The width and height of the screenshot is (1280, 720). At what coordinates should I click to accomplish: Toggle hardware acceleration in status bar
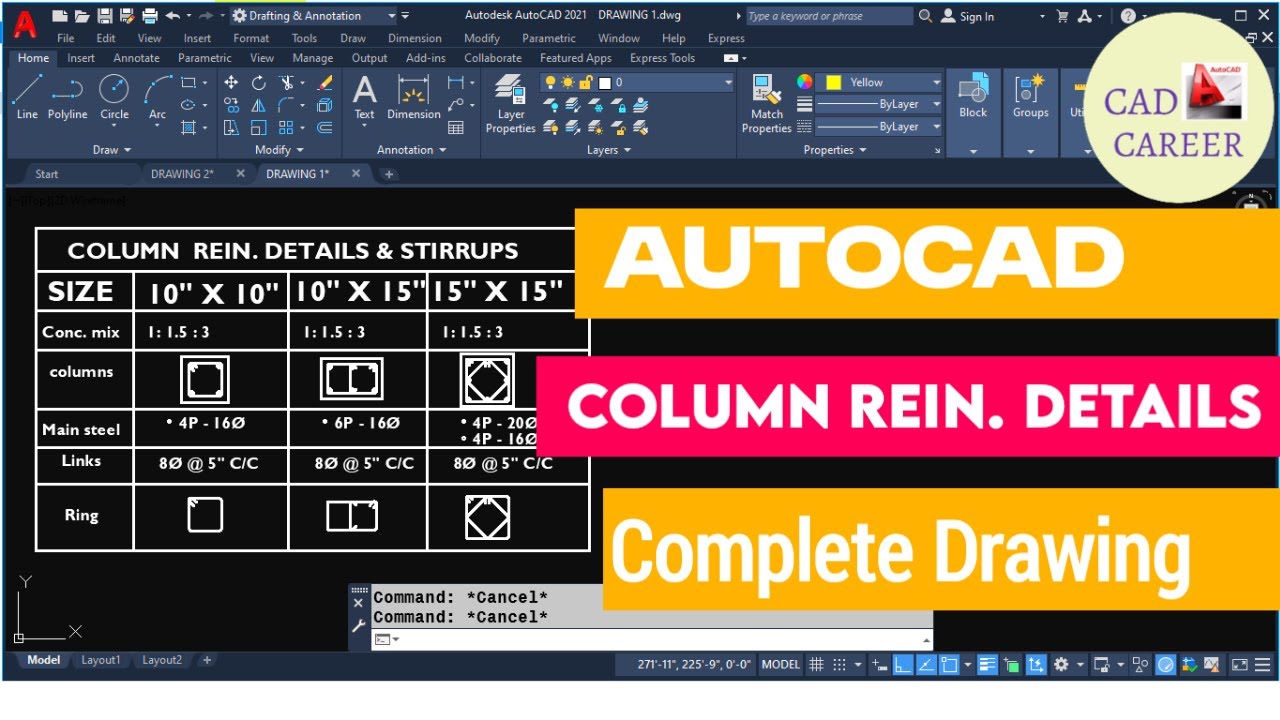[x=1166, y=664]
